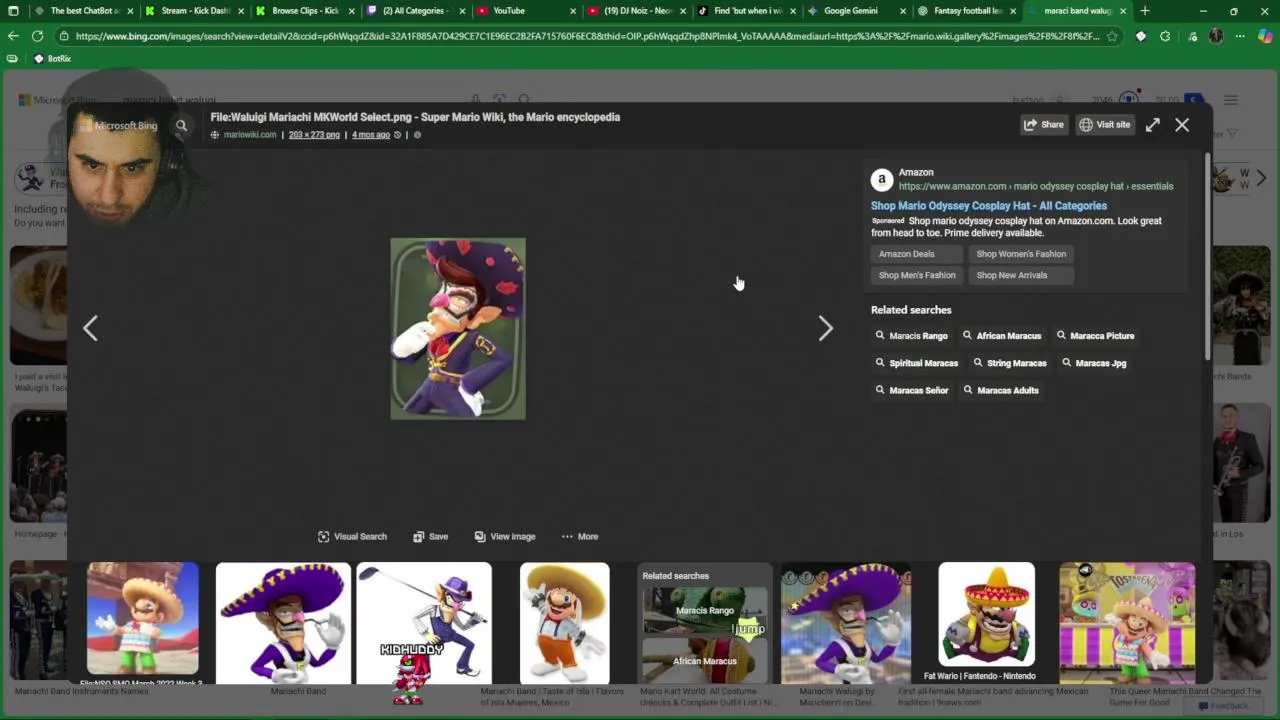Search related African Maracus
Screen dimensions: 1280x720
coord(1002,336)
